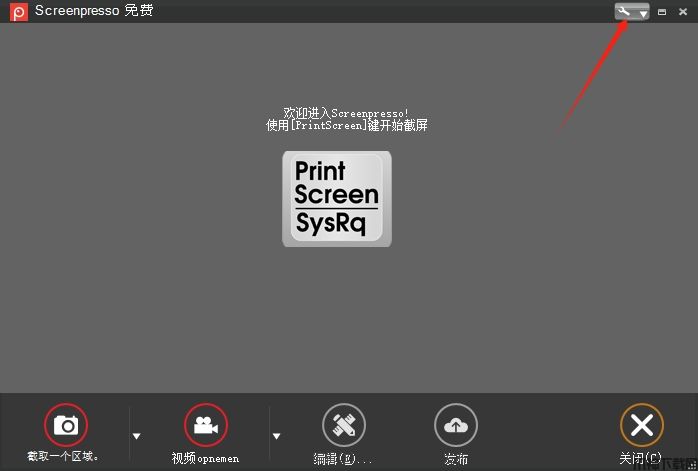This screenshot has height=471, width=698.
Task: Open the video recording options dropdown arrow
Action: pyautogui.click(x=276, y=436)
